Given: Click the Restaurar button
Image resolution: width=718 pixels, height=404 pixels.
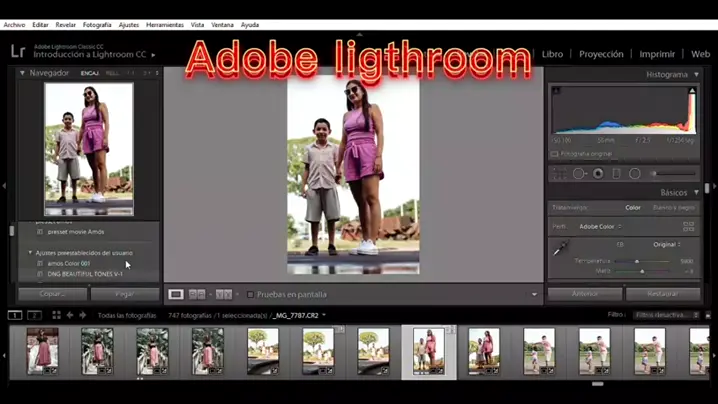Looking at the screenshot, I should [x=663, y=294].
